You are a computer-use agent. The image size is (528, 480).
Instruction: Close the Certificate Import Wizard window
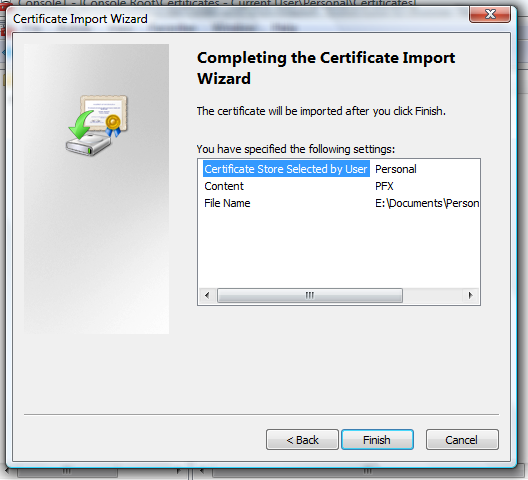point(490,14)
